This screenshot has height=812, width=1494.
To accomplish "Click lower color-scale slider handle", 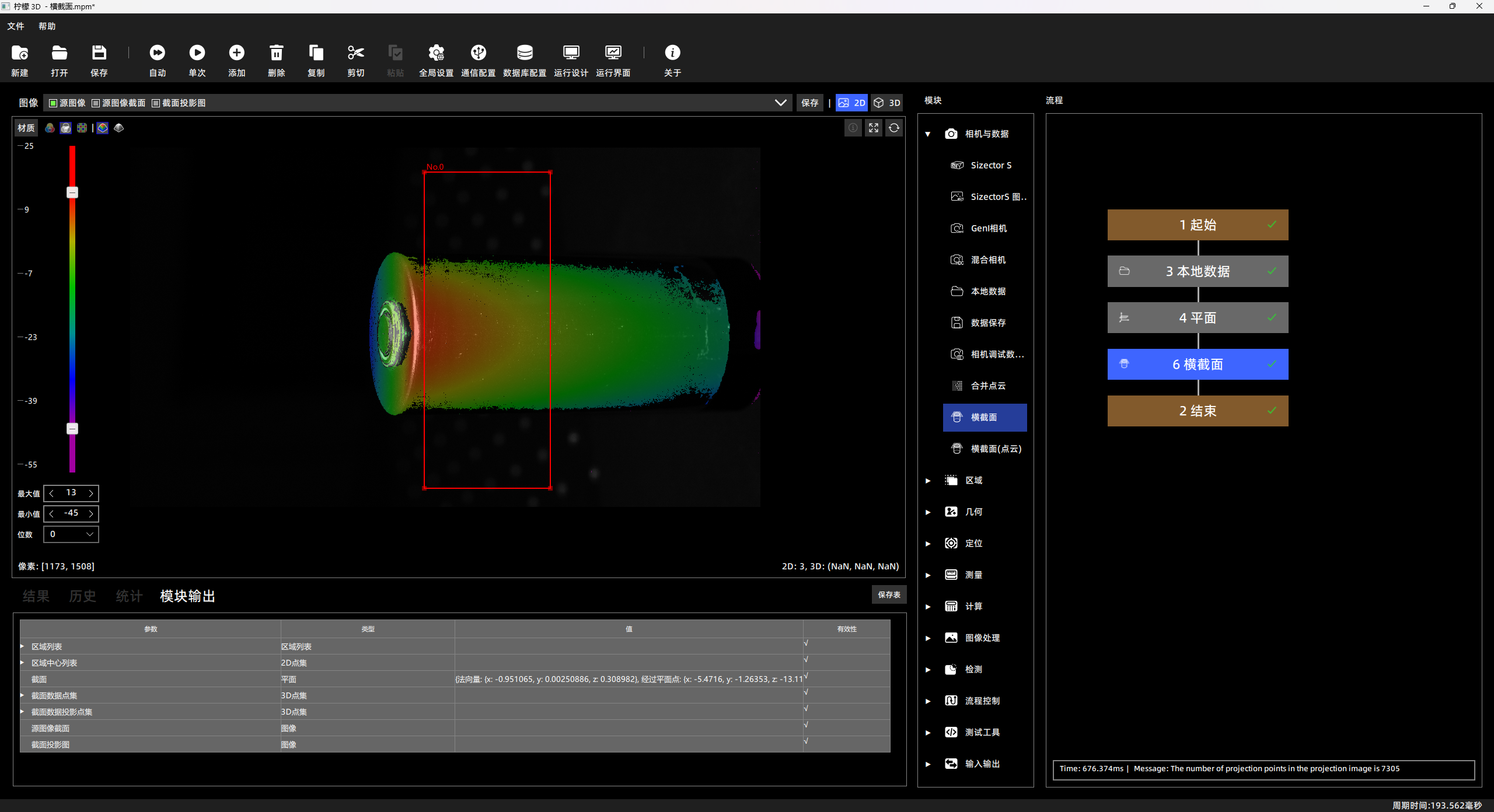I will 72,429.
